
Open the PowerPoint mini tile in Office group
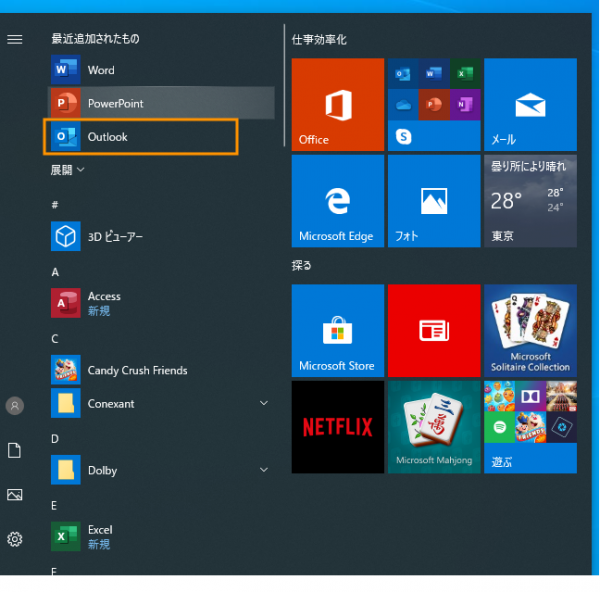[434, 104]
